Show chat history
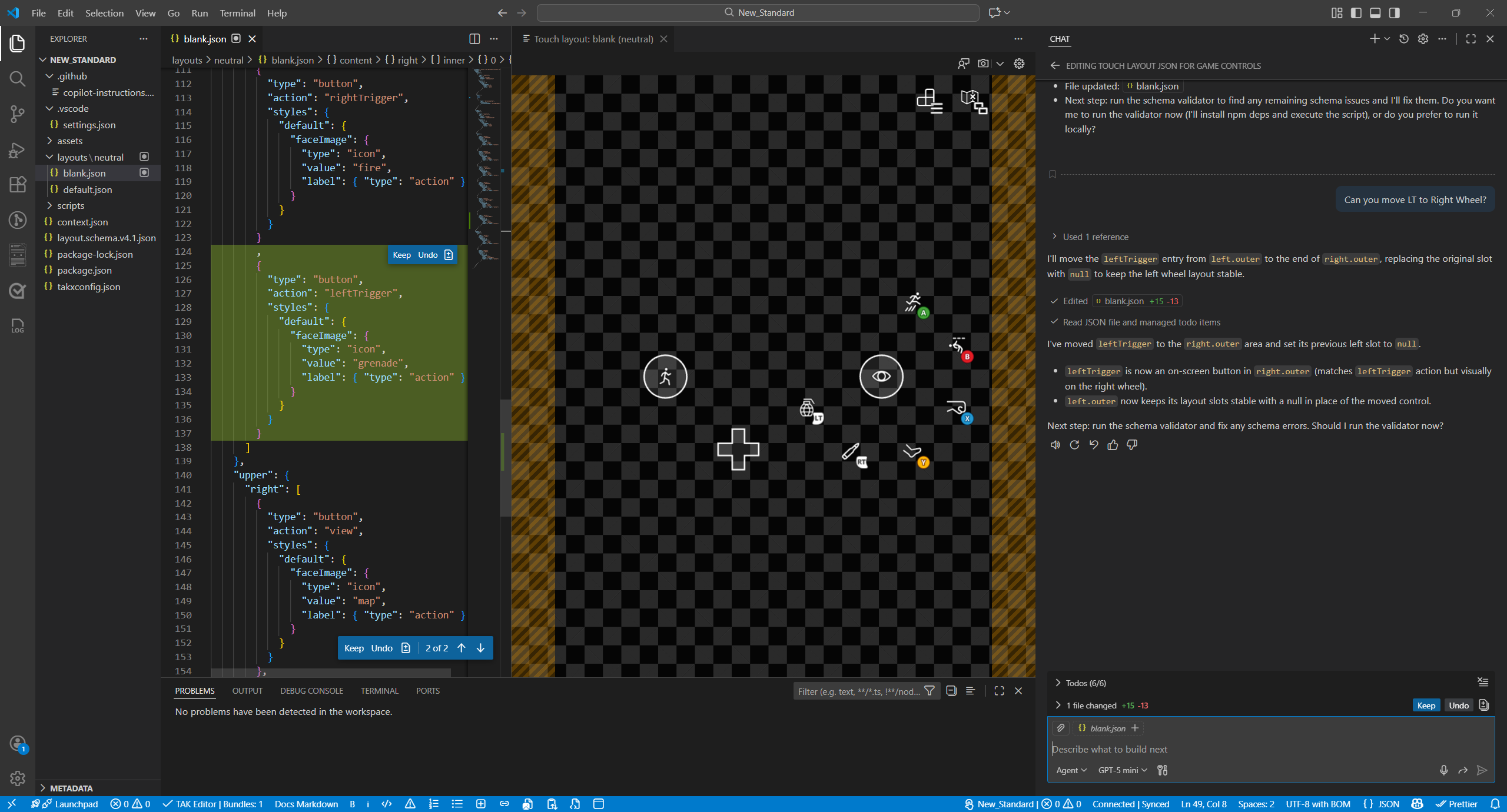The width and height of the screenshot is (1507, 812). [1404, 39]
